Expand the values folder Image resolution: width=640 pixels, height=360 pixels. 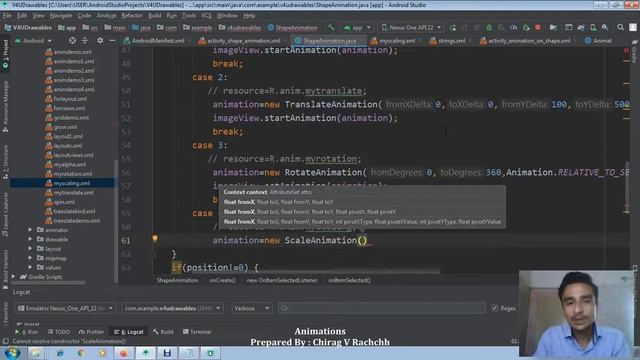point(30,267)
